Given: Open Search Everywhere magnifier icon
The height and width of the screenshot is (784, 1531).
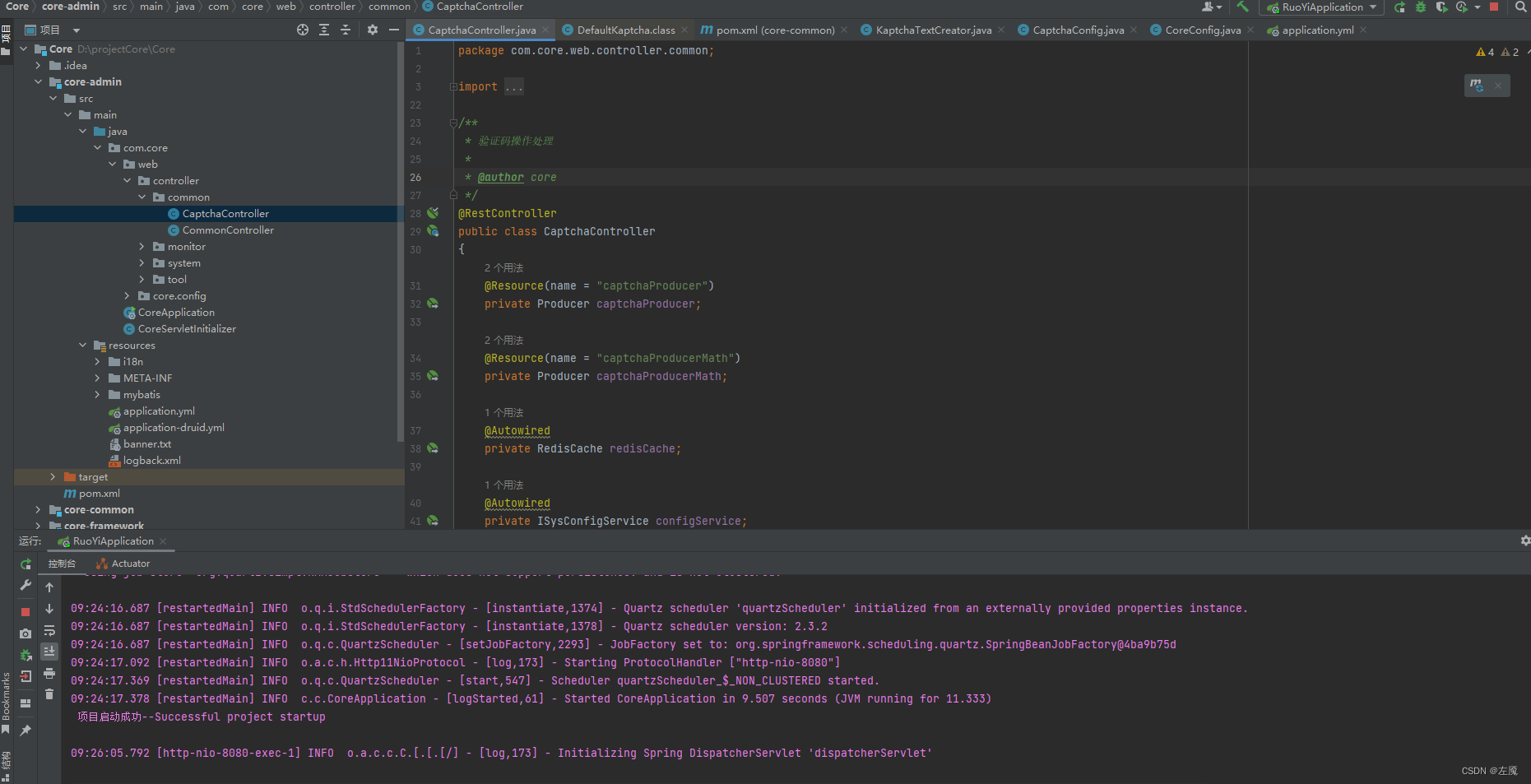Looking at the screenshot, I should (x=1521, y=7).
